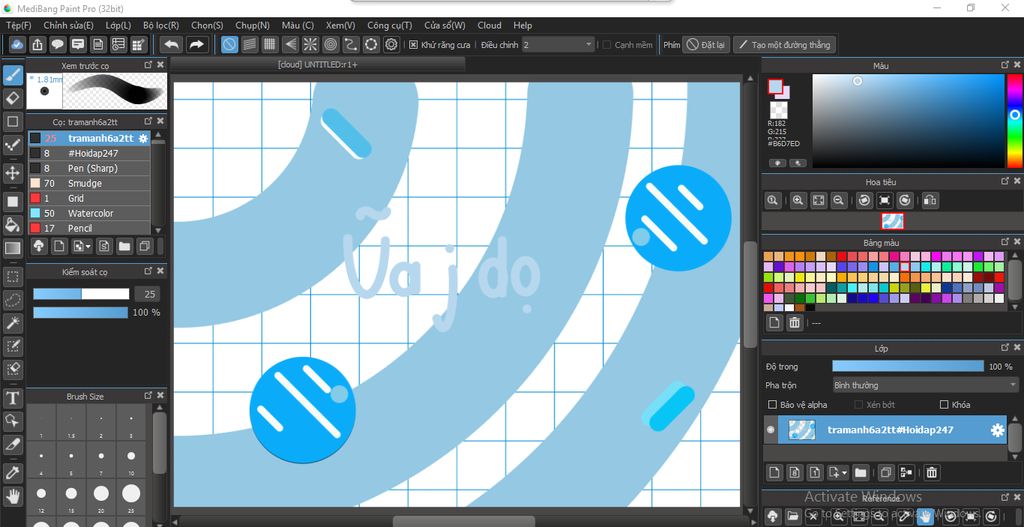Open Pha trộn blending mode dropdown

tap(925, 385)
